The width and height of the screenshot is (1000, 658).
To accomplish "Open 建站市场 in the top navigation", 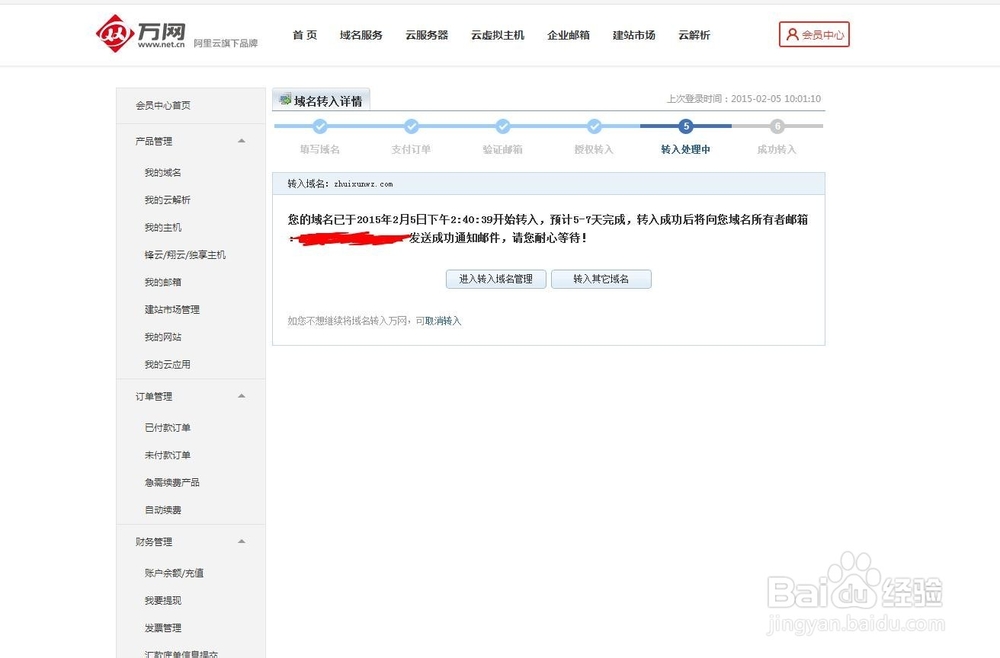I will [634, 35].
